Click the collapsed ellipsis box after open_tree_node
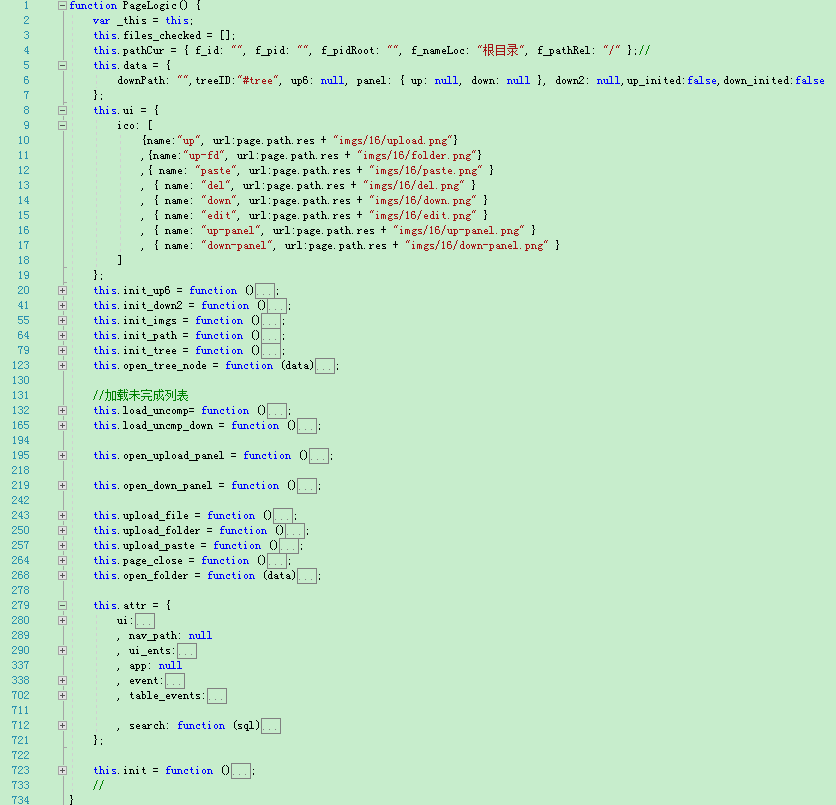This screenshot has width=836, height=805. pyautogui.click(x=325, y=366)
